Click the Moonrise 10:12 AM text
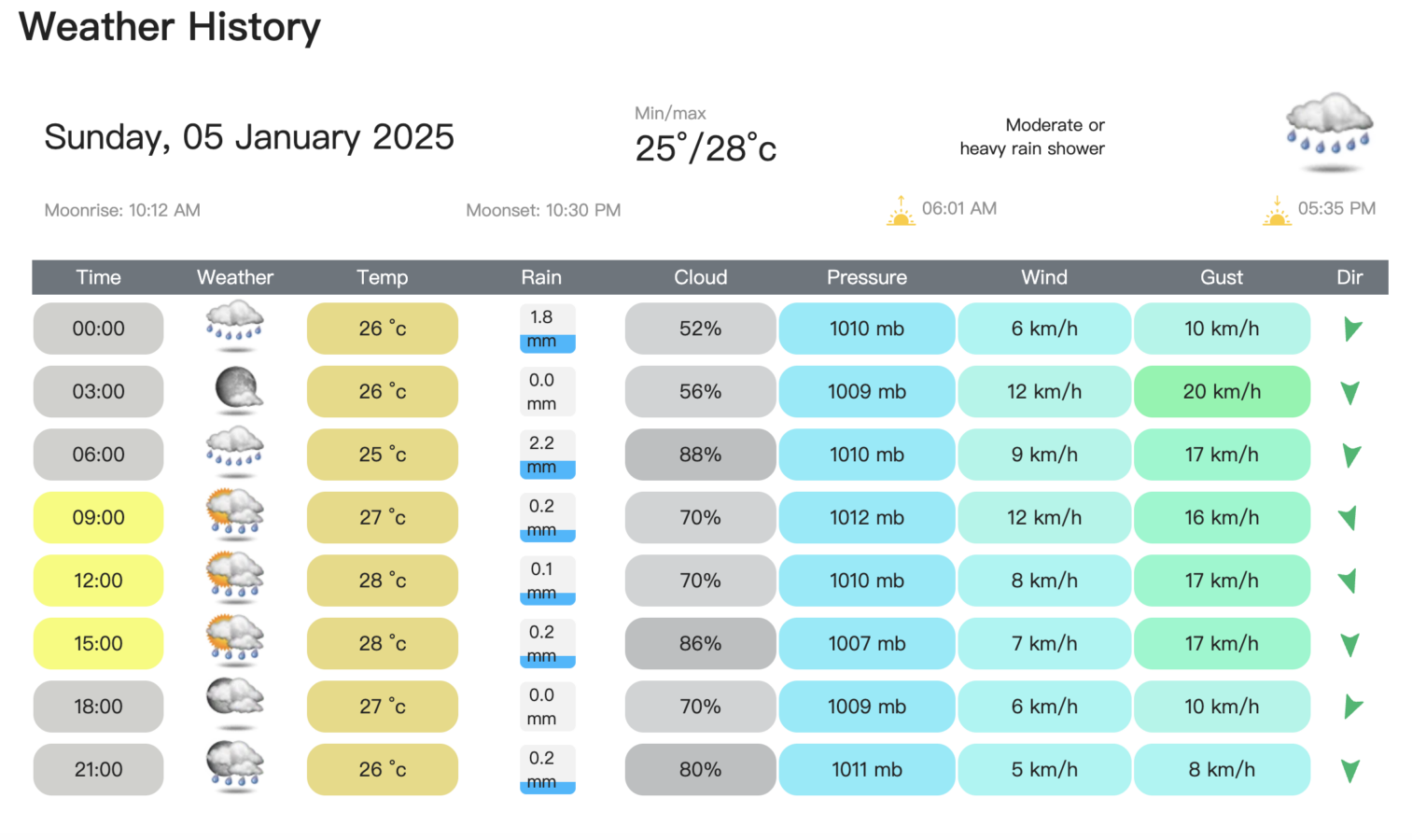Image resolution: width=1412 pixels, height=840 pixels. (122, 211)
